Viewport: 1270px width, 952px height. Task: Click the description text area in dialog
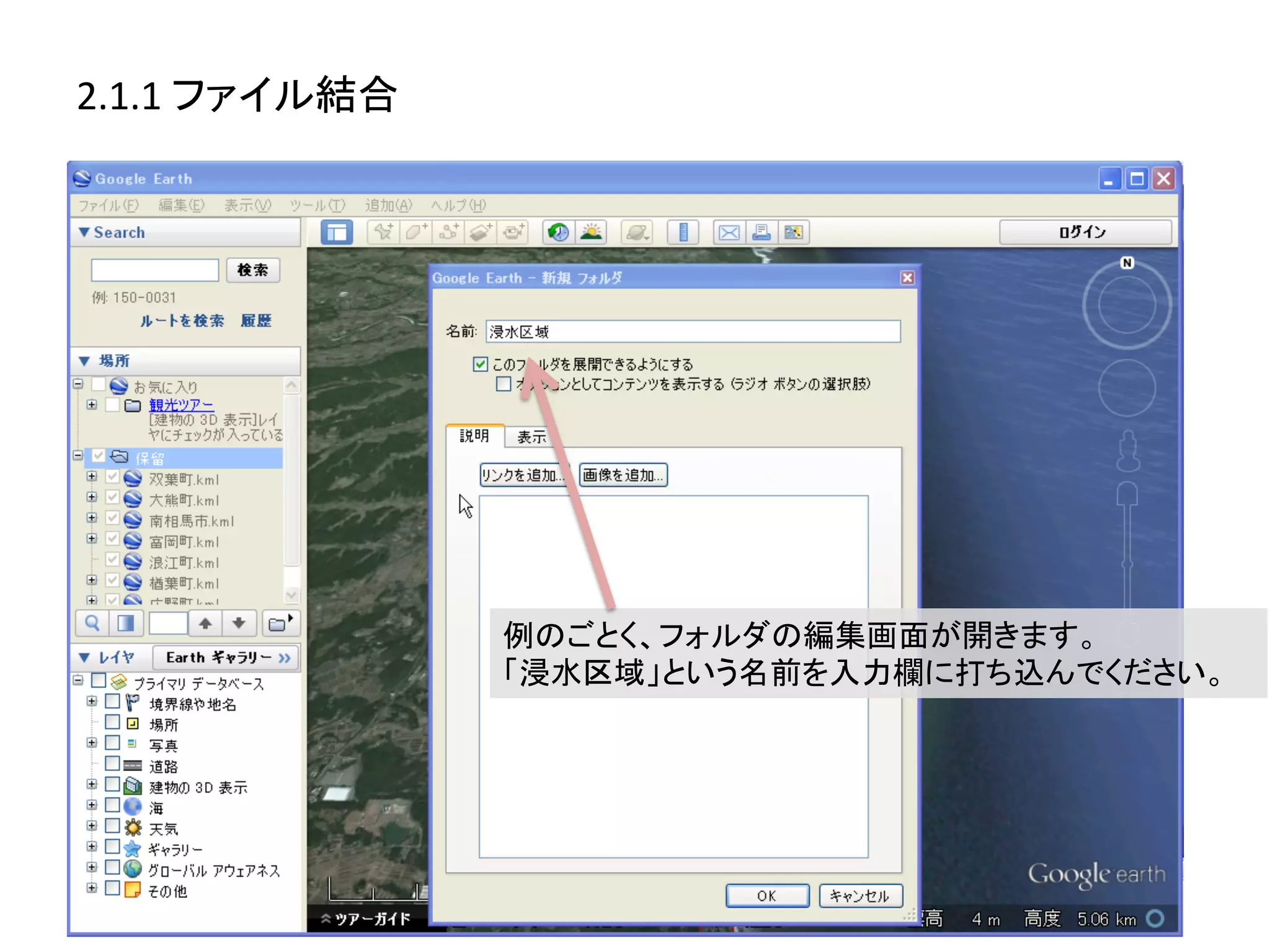pyautogui.click(x=673, y=677)
